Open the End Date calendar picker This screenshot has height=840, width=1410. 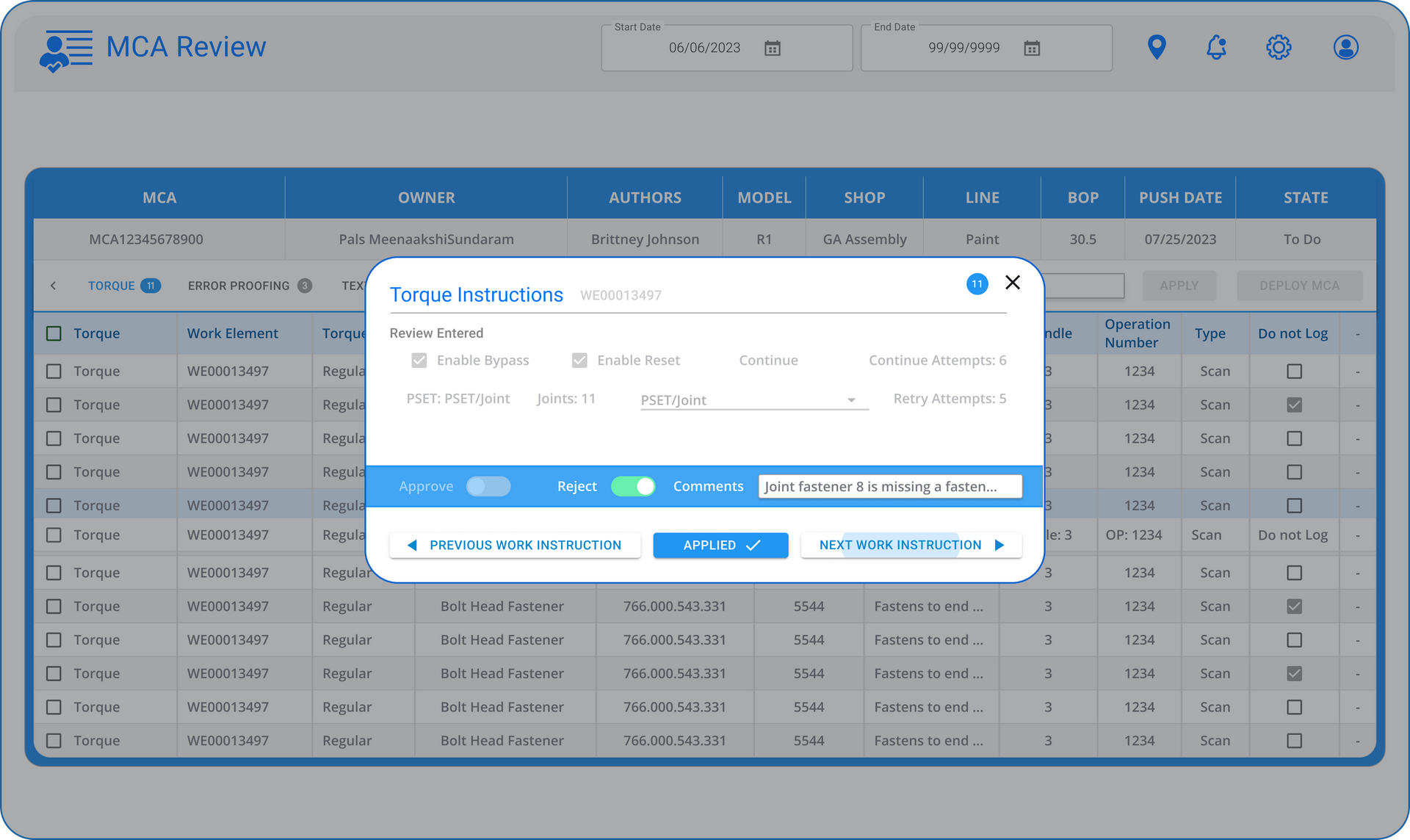click(x=1032, y=48)
